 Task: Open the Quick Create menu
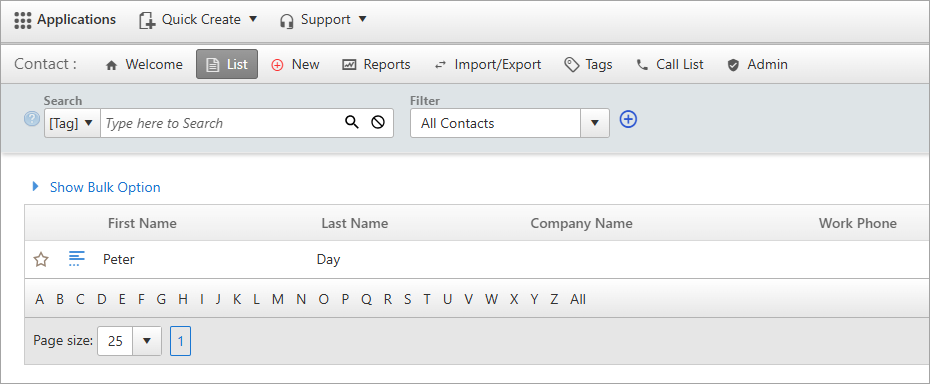(x=198, y=20)
